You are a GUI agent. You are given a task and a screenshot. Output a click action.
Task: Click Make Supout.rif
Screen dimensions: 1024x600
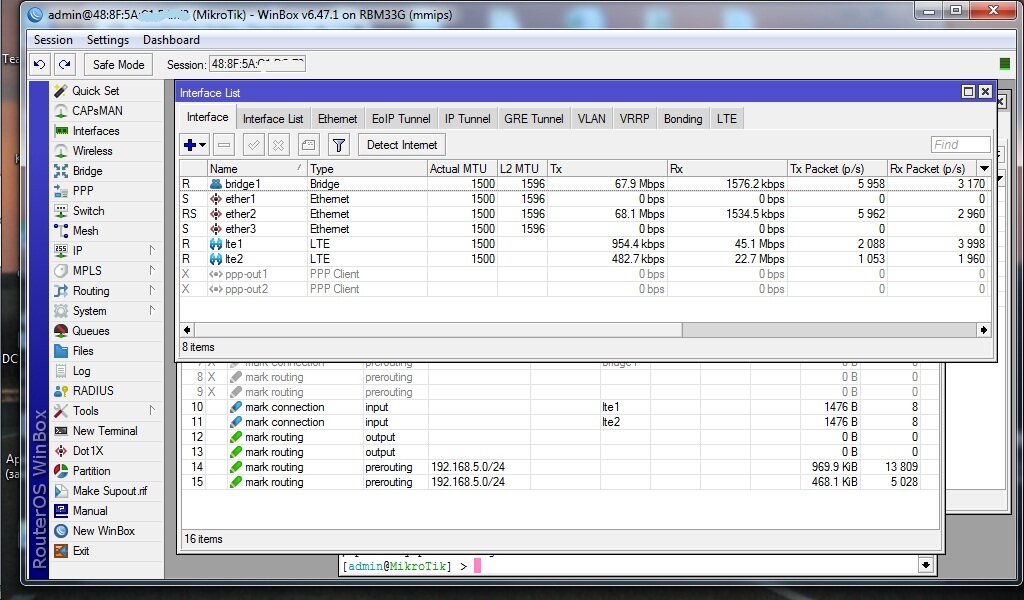pyautogui.click(x=110, y=491)
